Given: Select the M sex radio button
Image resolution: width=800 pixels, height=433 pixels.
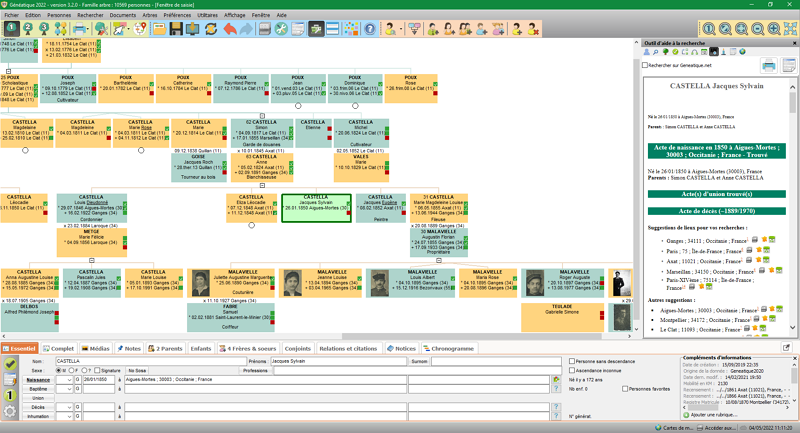Looking at the screenshot, I should (x=59, y=370).
